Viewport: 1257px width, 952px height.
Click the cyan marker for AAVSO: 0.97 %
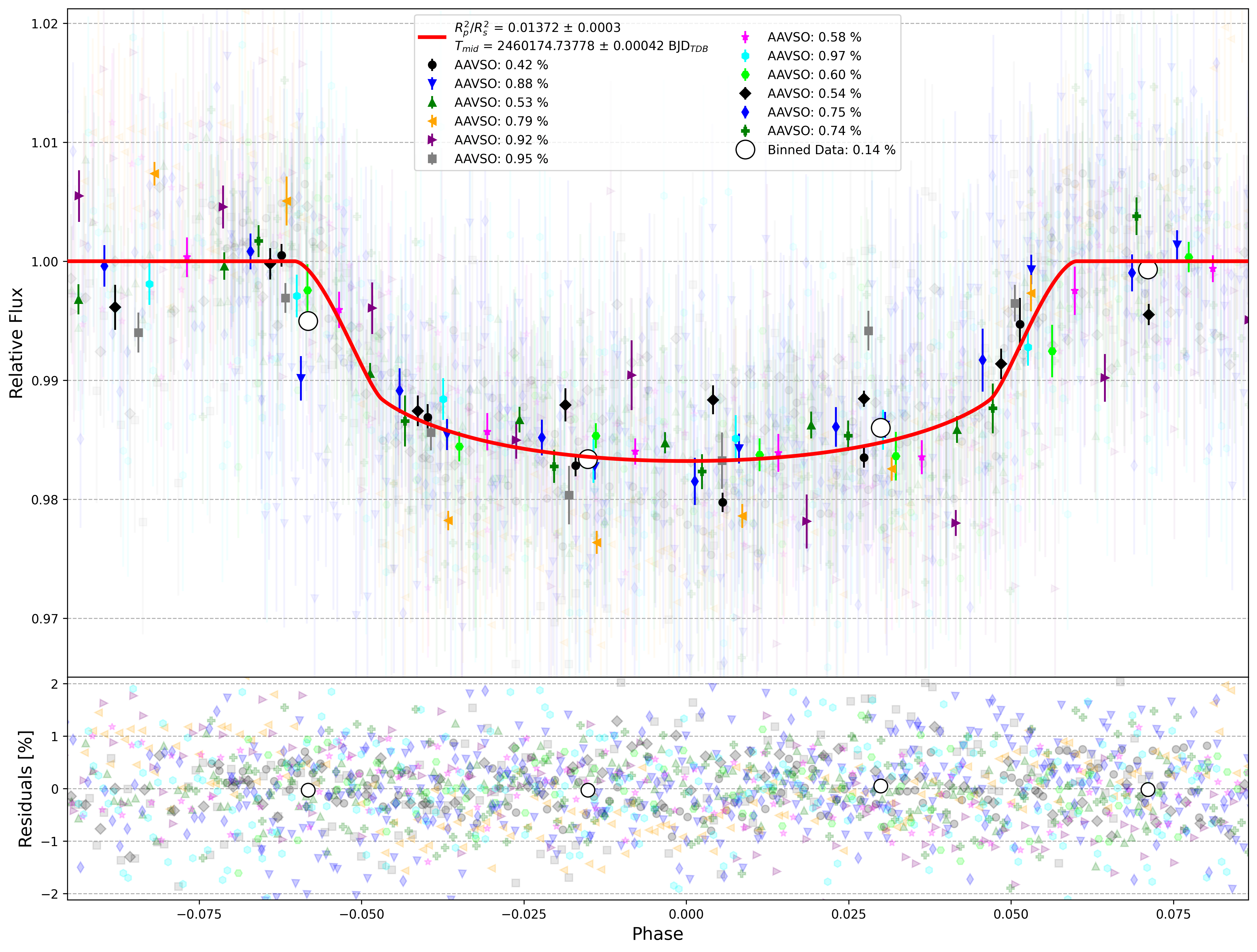(x=745, y=56)
